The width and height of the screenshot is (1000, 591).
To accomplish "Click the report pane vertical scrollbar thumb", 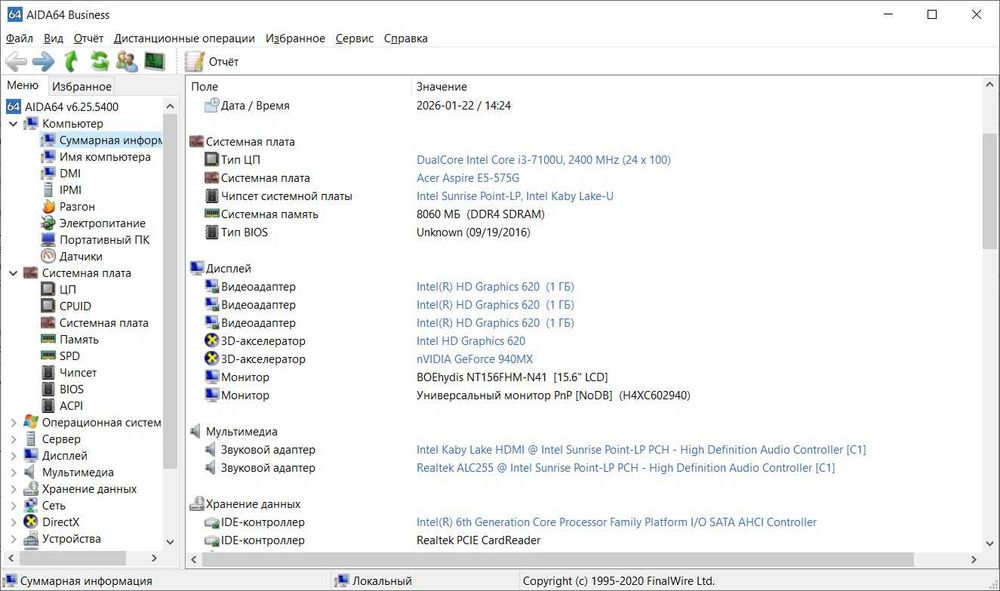I will pyautogui.click(x=989, y=191).
